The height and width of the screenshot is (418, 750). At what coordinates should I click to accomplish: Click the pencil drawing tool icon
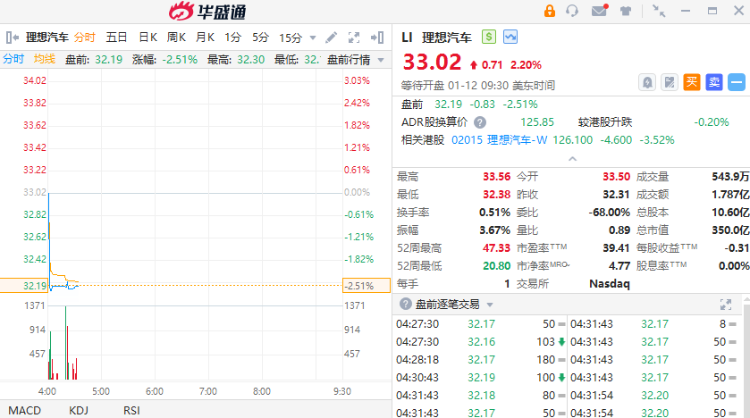332,37
